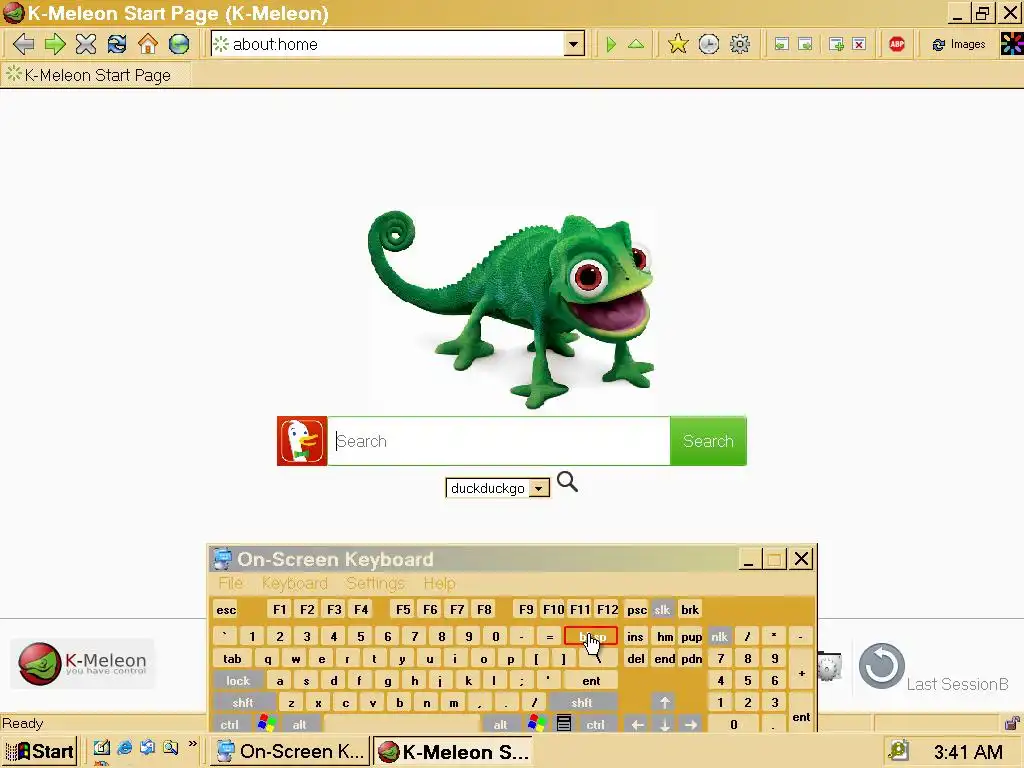This screenshot has width=1024, height=768.
Task: Toggle Images loading button
Action: click(959, 44)
